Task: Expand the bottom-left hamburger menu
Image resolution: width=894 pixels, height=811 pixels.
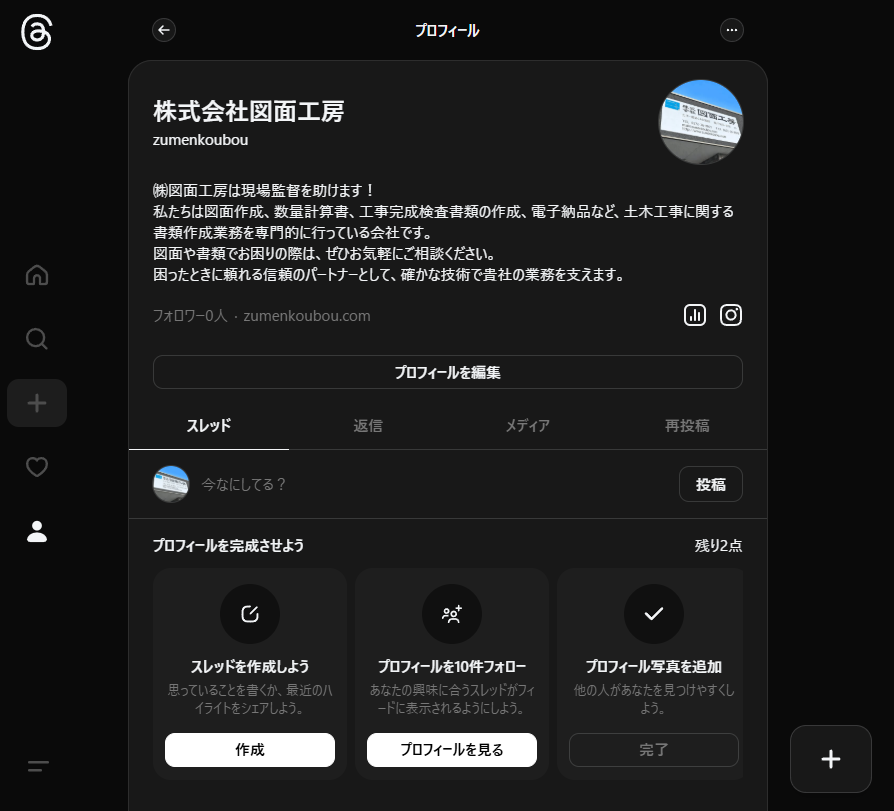Action: (38, 767)
